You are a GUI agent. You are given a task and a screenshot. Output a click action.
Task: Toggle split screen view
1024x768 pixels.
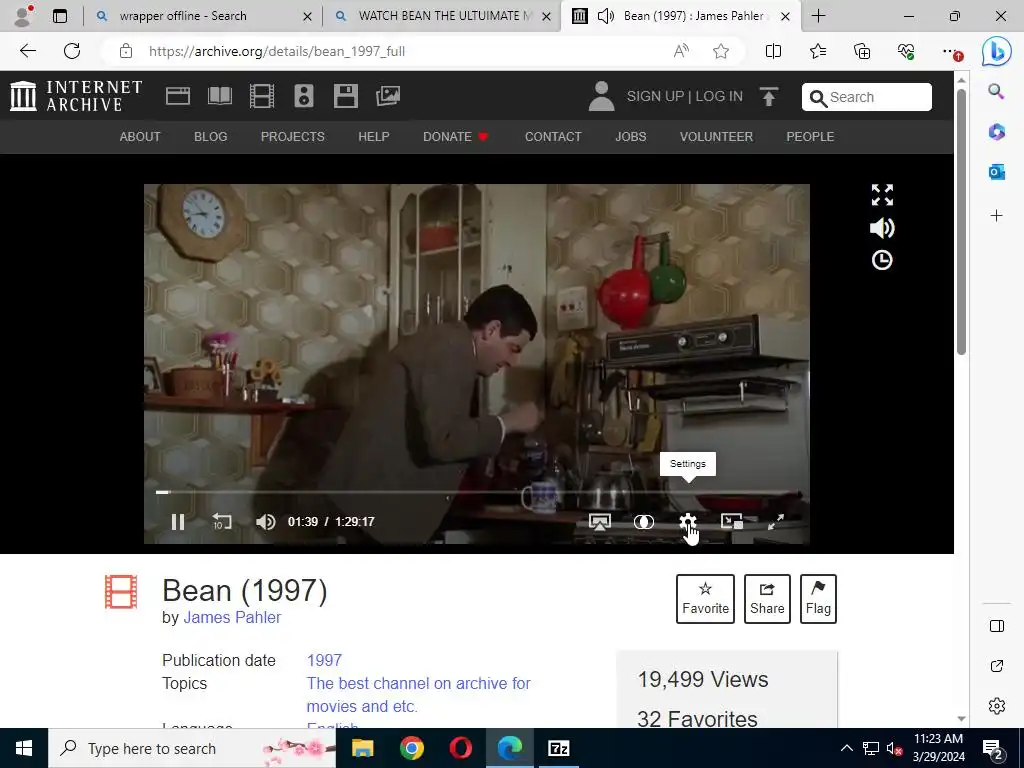773,51
